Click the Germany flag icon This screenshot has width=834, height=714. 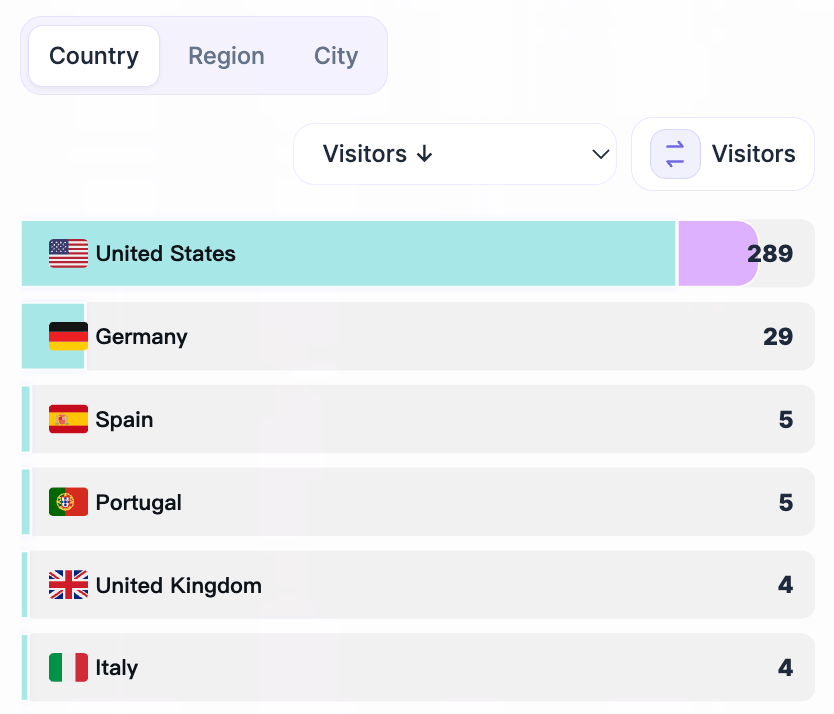(66, 337)
